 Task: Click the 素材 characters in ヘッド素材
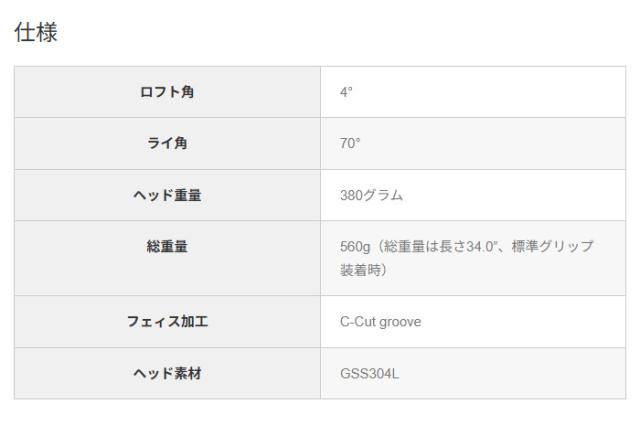point(188,373)
